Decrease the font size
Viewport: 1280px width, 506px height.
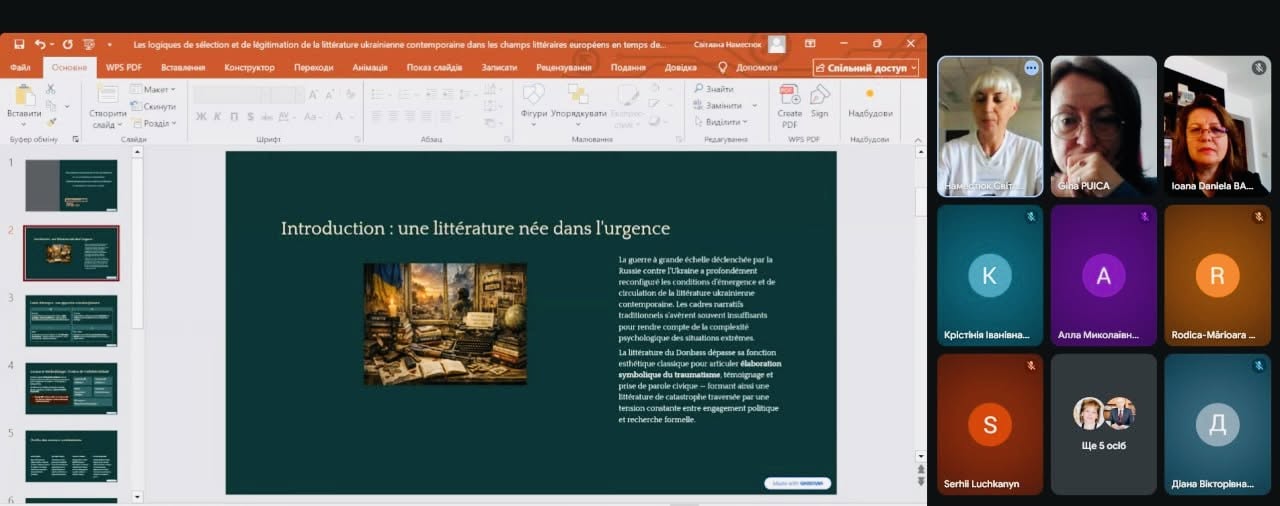[x=329, y=94]
